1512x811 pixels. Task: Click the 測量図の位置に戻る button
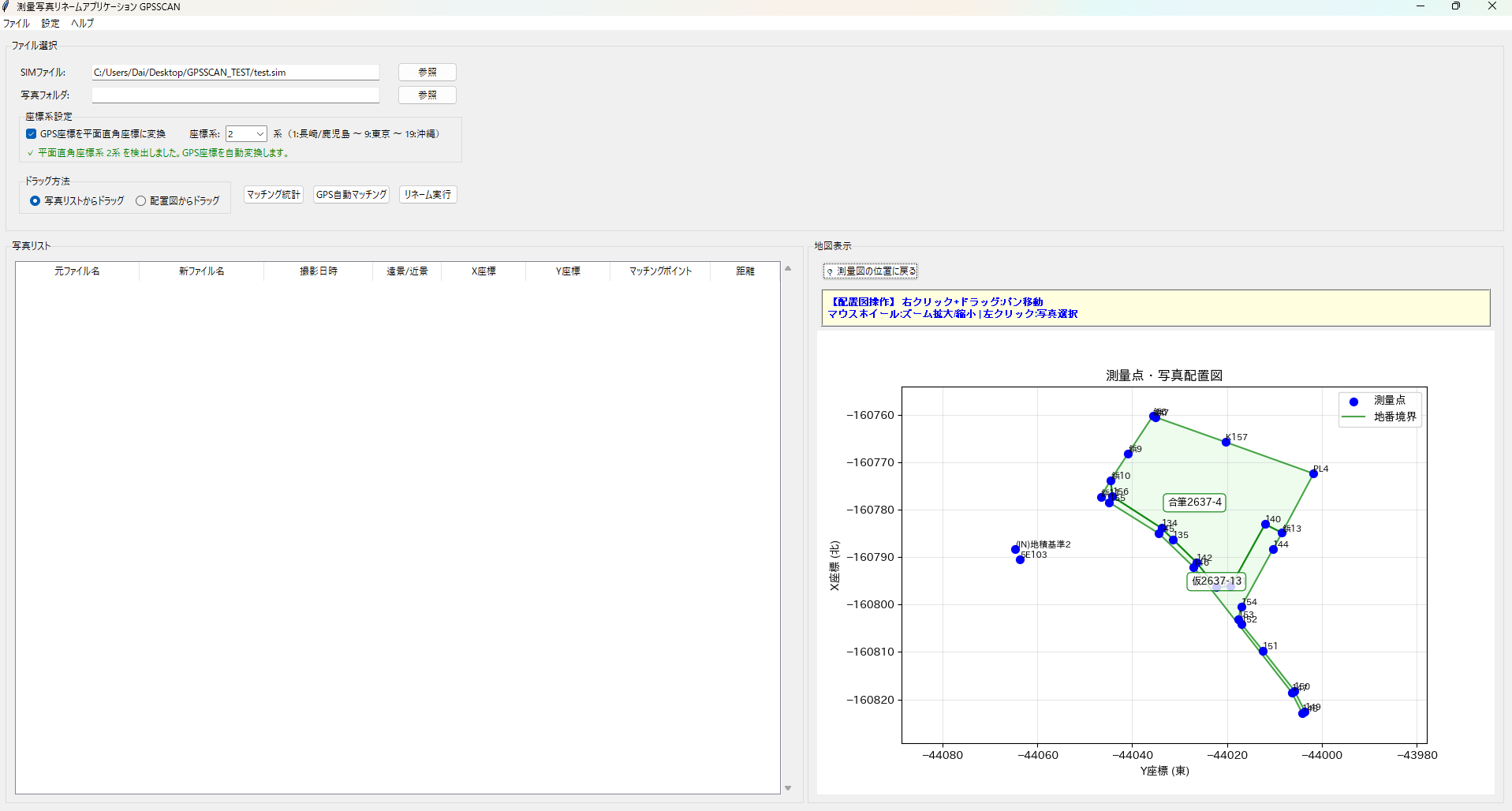point(870,271)
